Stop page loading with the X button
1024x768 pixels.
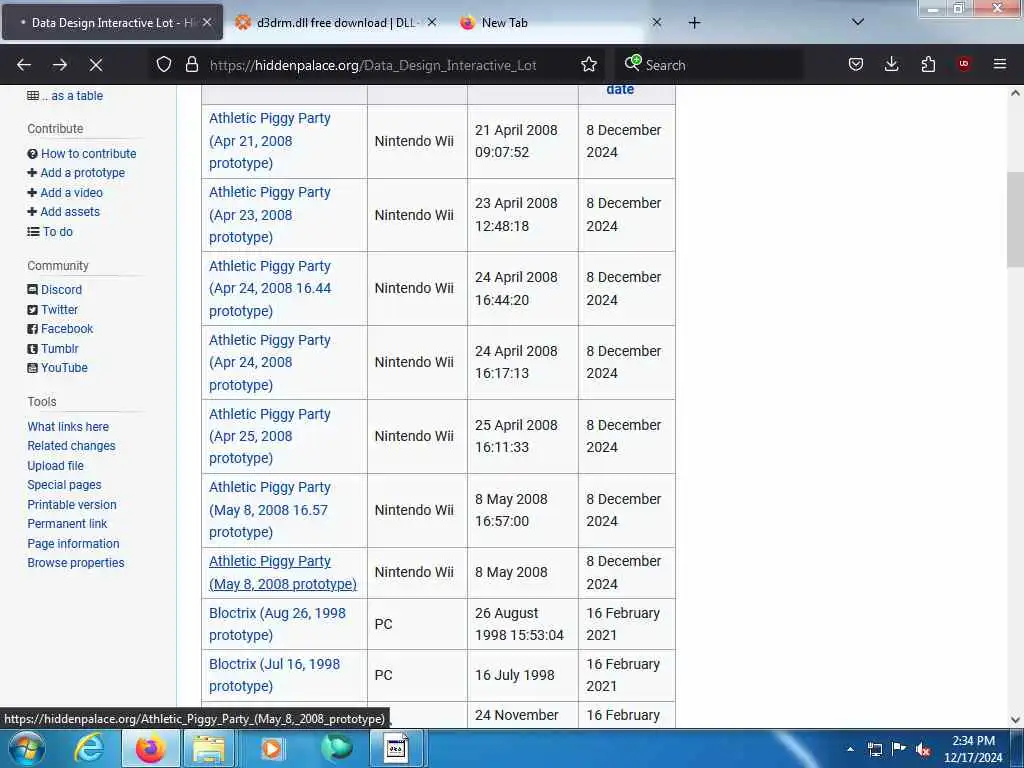click(x=96, y=65)
